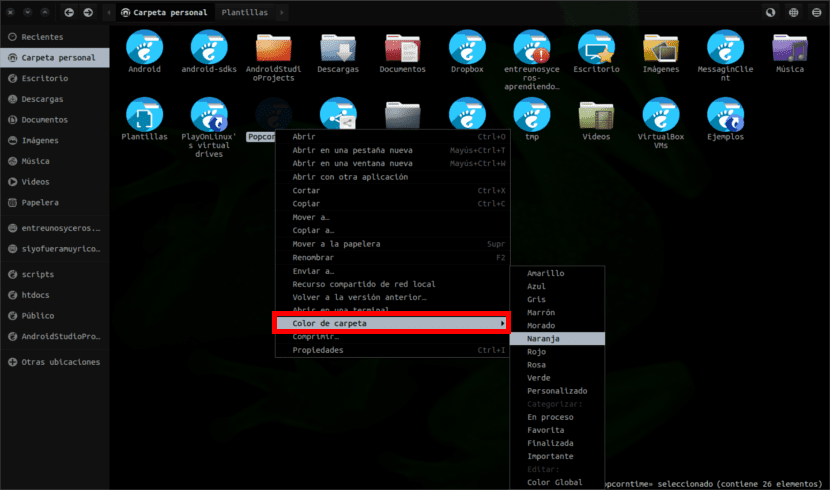Choose Abrir in the context menu

(x=392, y=137)
